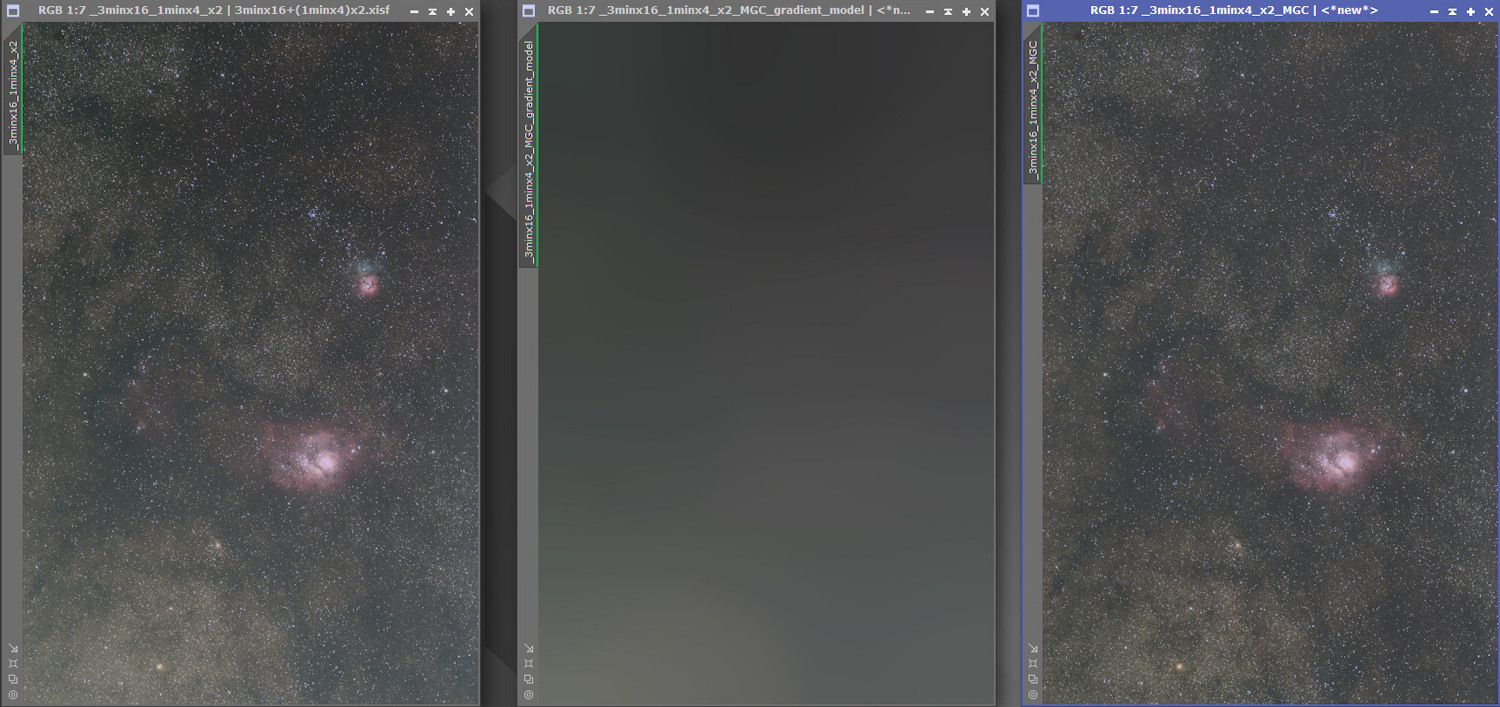Open window menu icon of the gradient_model window

point(529,11)
